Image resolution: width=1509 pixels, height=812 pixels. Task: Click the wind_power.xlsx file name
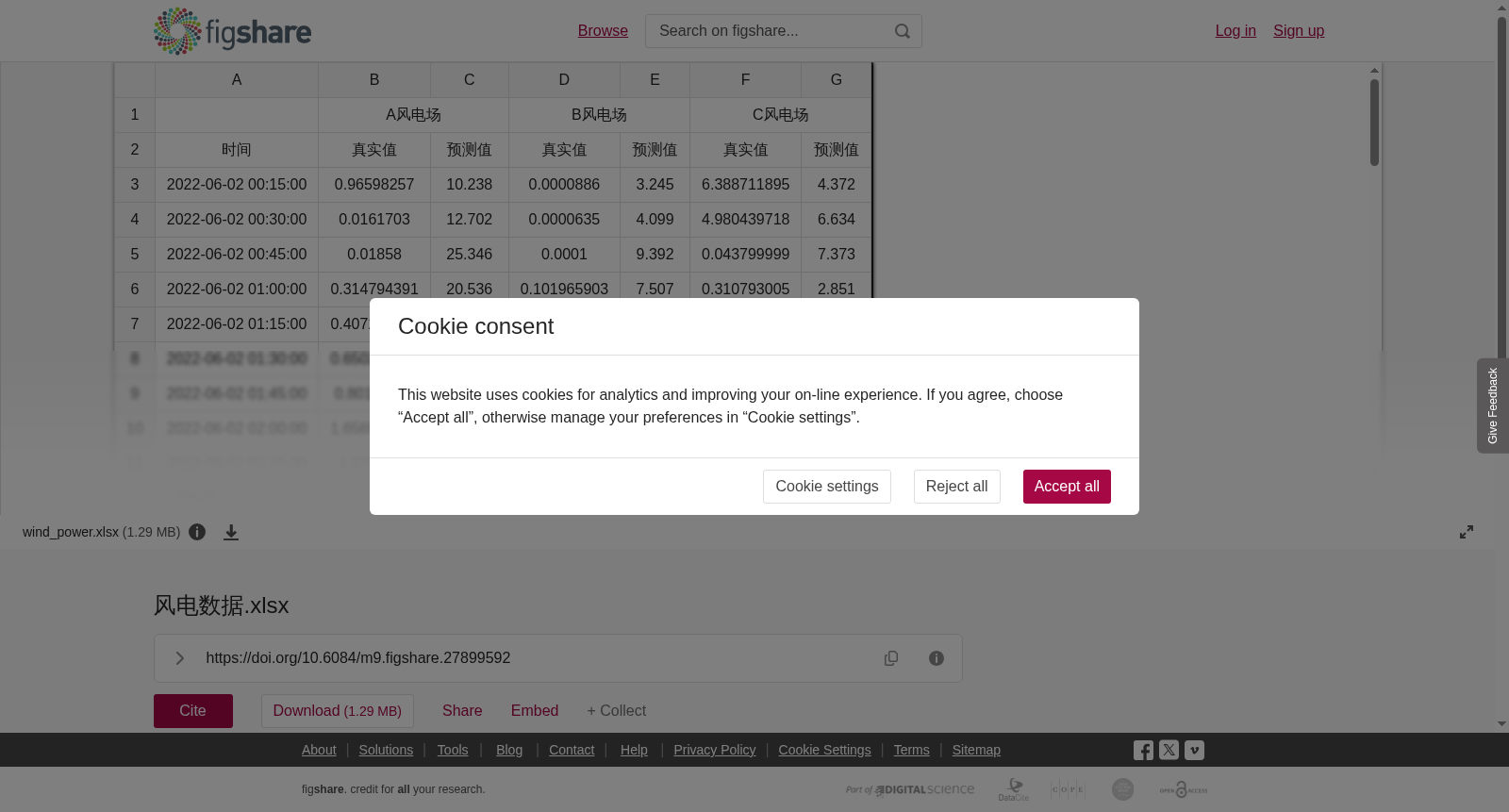coord(71,532)
